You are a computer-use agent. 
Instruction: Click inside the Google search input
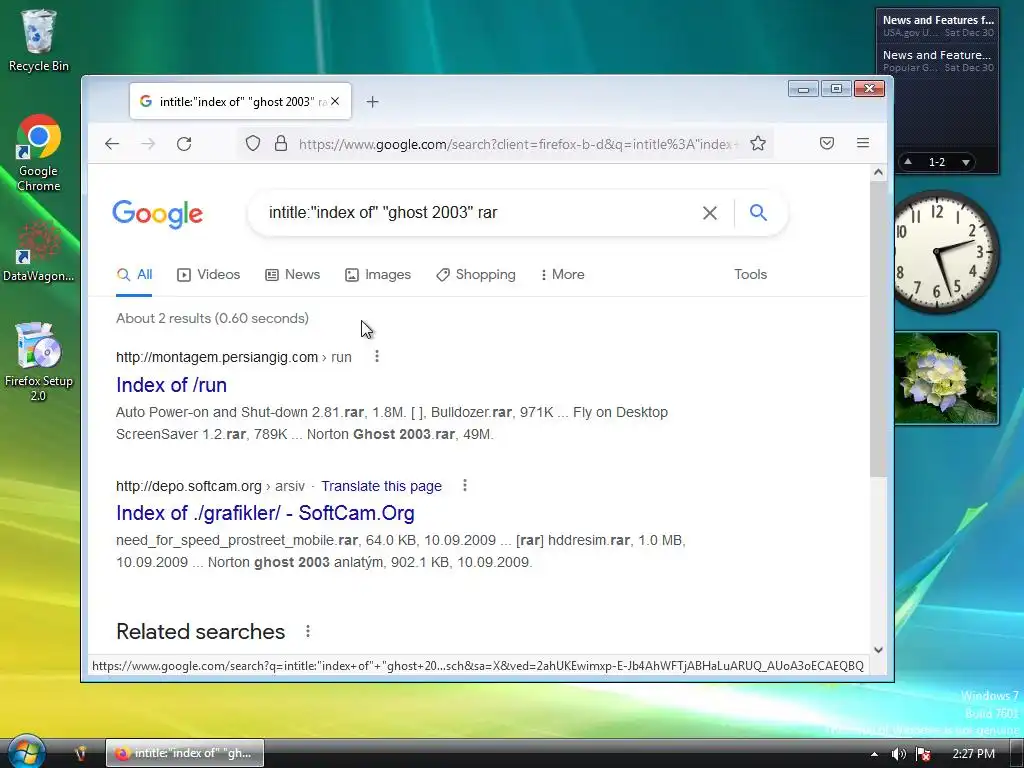coord(480,213)
